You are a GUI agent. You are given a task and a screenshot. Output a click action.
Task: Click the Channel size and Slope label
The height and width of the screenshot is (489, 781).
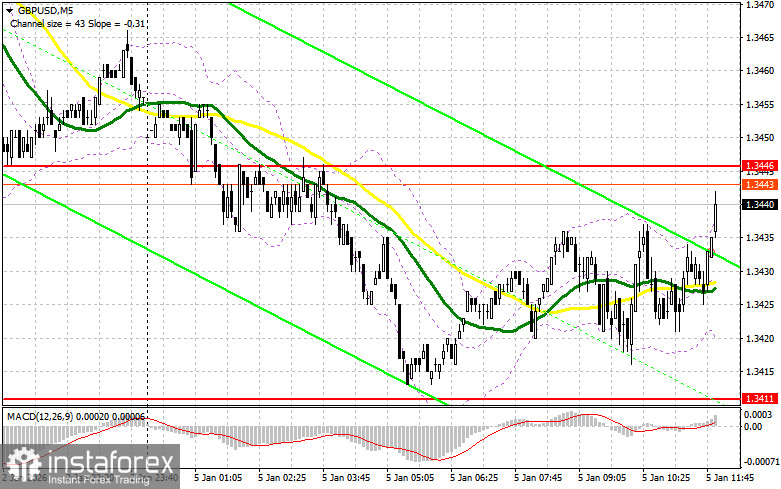click(x=78, y=23)
